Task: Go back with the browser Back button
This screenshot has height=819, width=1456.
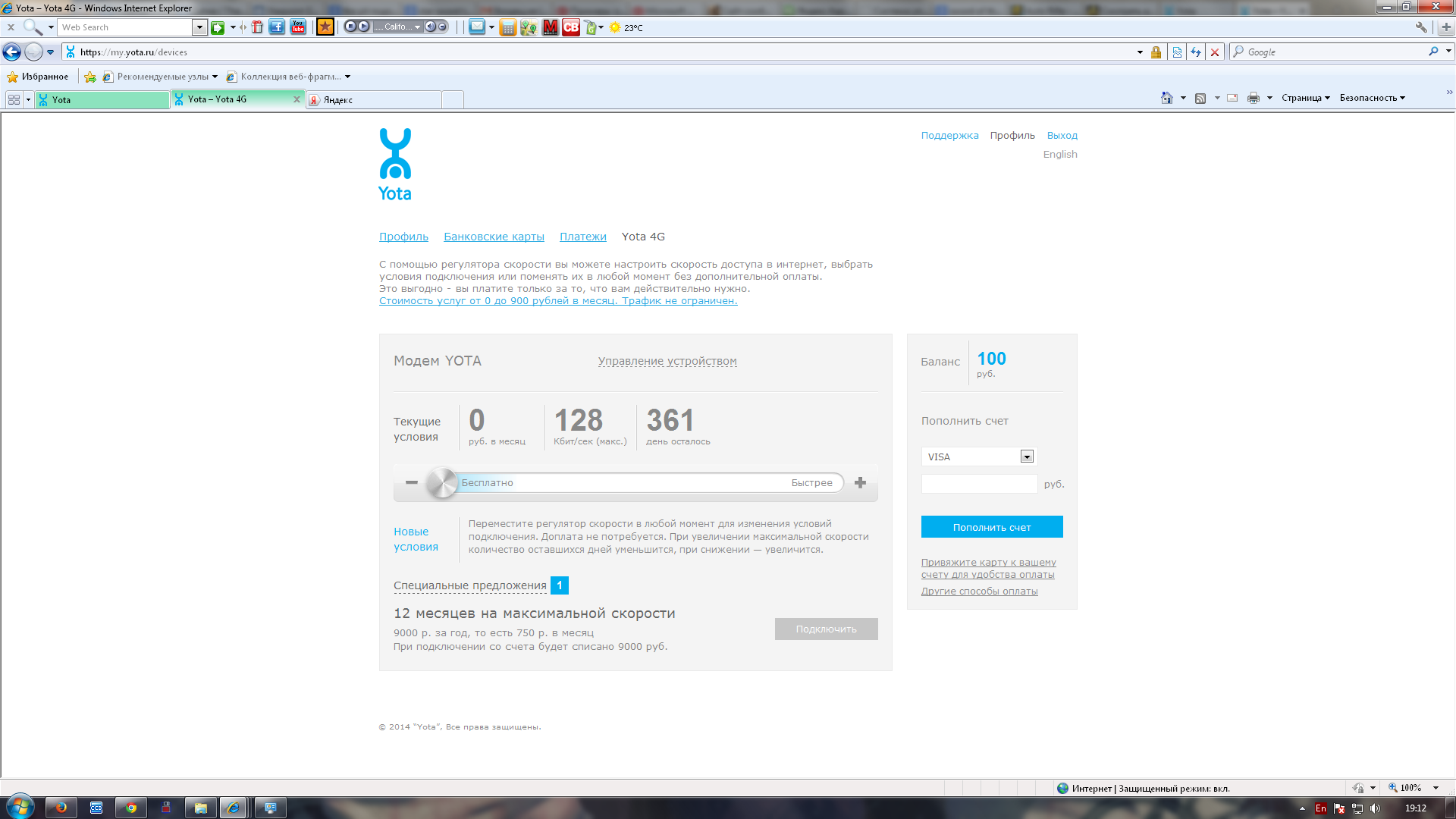Action: pos(11,52)
